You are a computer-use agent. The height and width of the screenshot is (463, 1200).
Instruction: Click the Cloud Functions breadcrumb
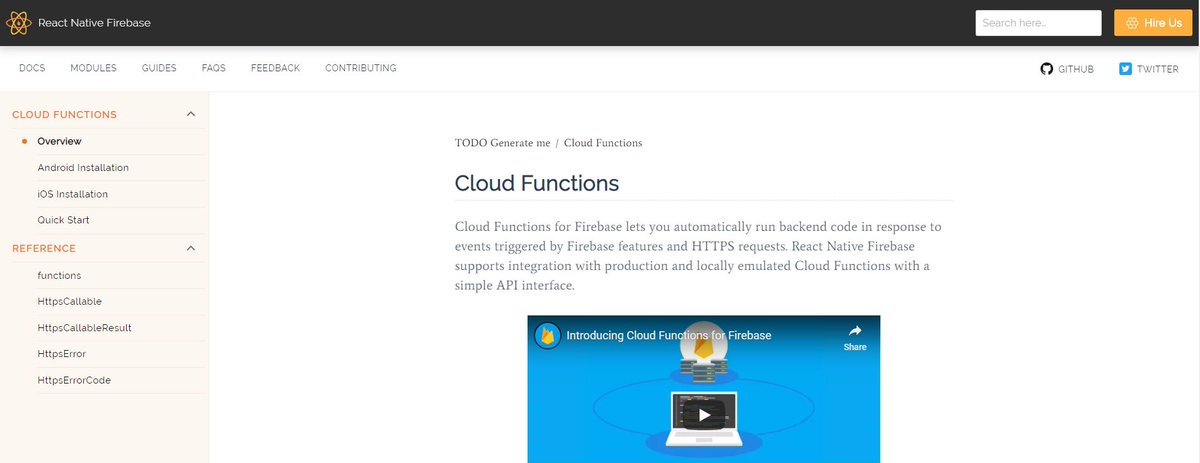coord(603,143)
